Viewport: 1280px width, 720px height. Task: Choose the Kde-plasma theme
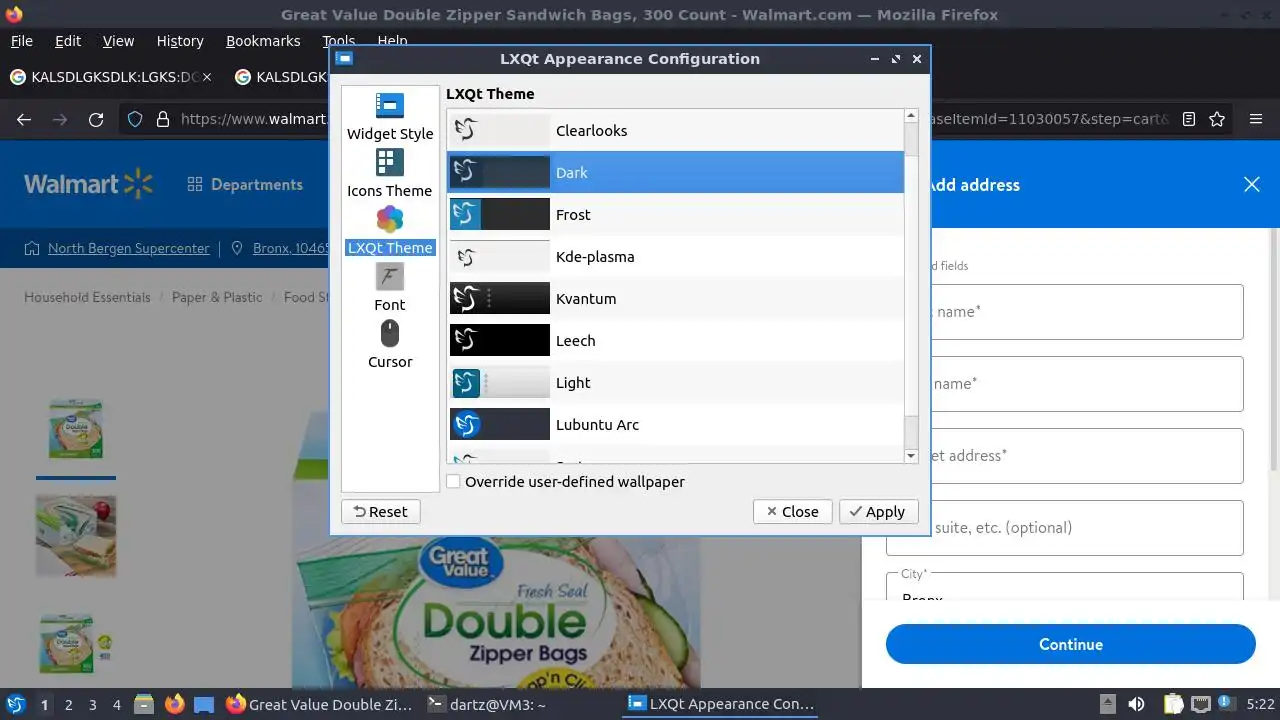pos(675,257)
